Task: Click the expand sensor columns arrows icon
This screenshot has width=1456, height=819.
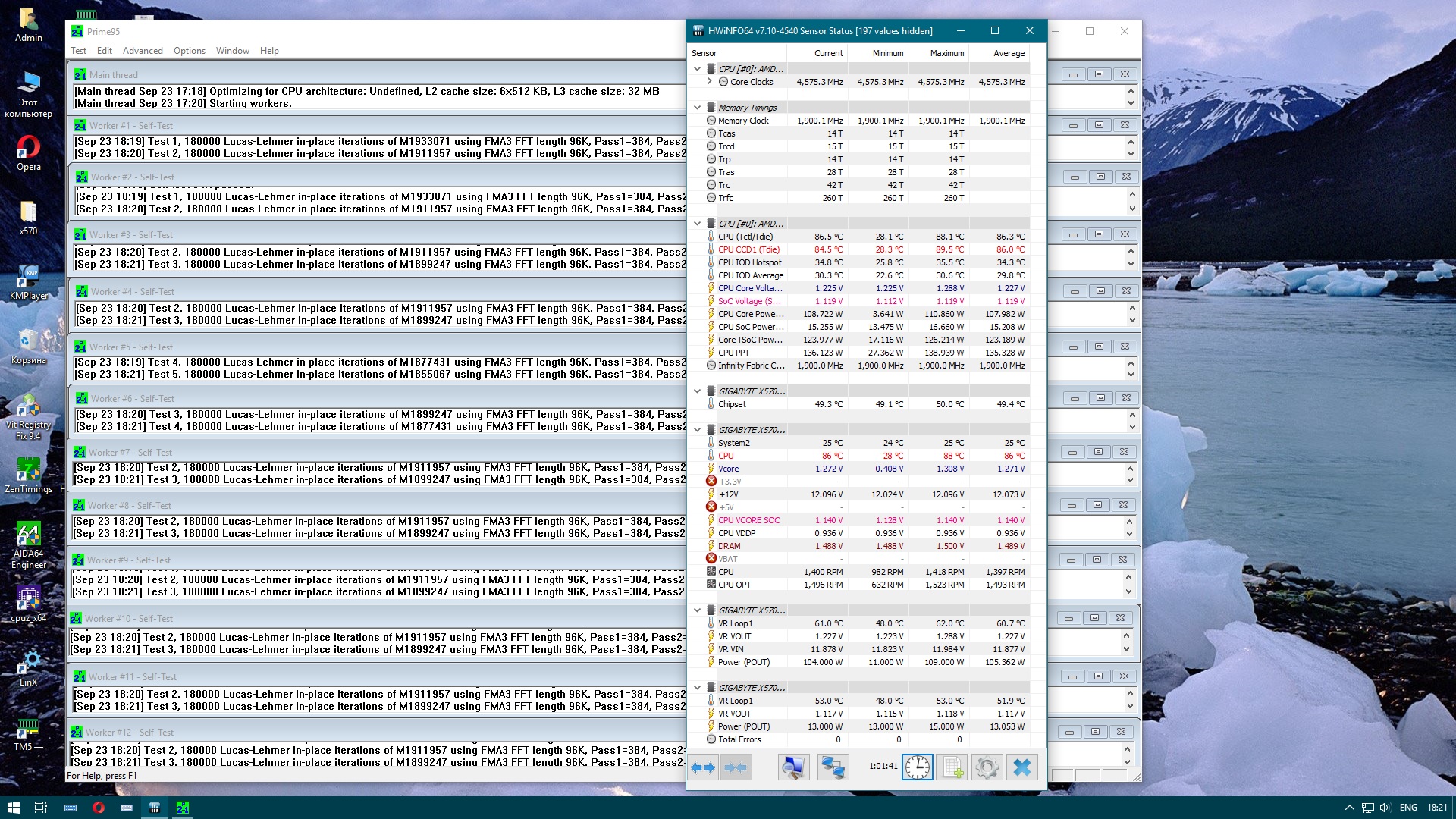Action: tap(703, 767)
